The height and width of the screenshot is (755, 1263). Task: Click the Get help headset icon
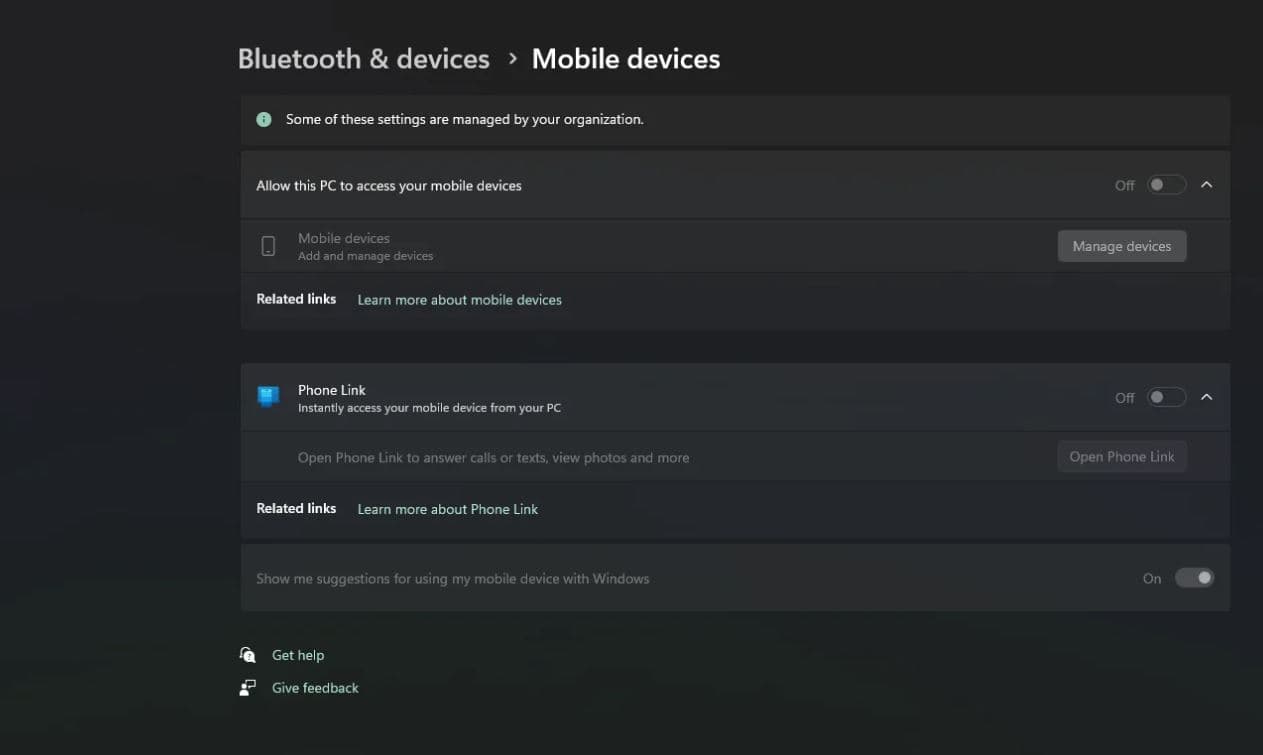coord(248,655)
